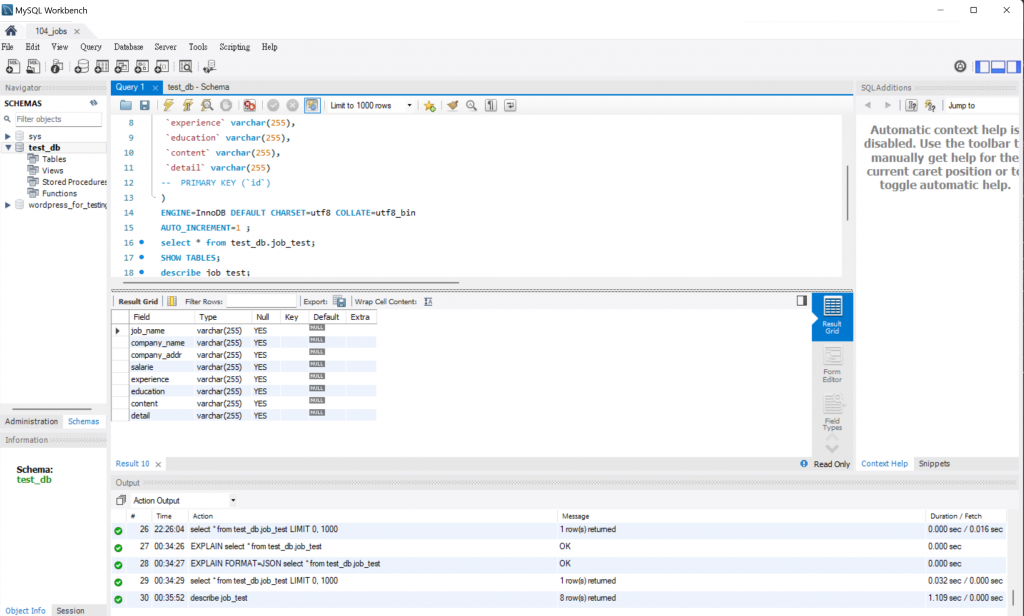Commit the current transaction
1024x616 pixels.
click(273, 105)
